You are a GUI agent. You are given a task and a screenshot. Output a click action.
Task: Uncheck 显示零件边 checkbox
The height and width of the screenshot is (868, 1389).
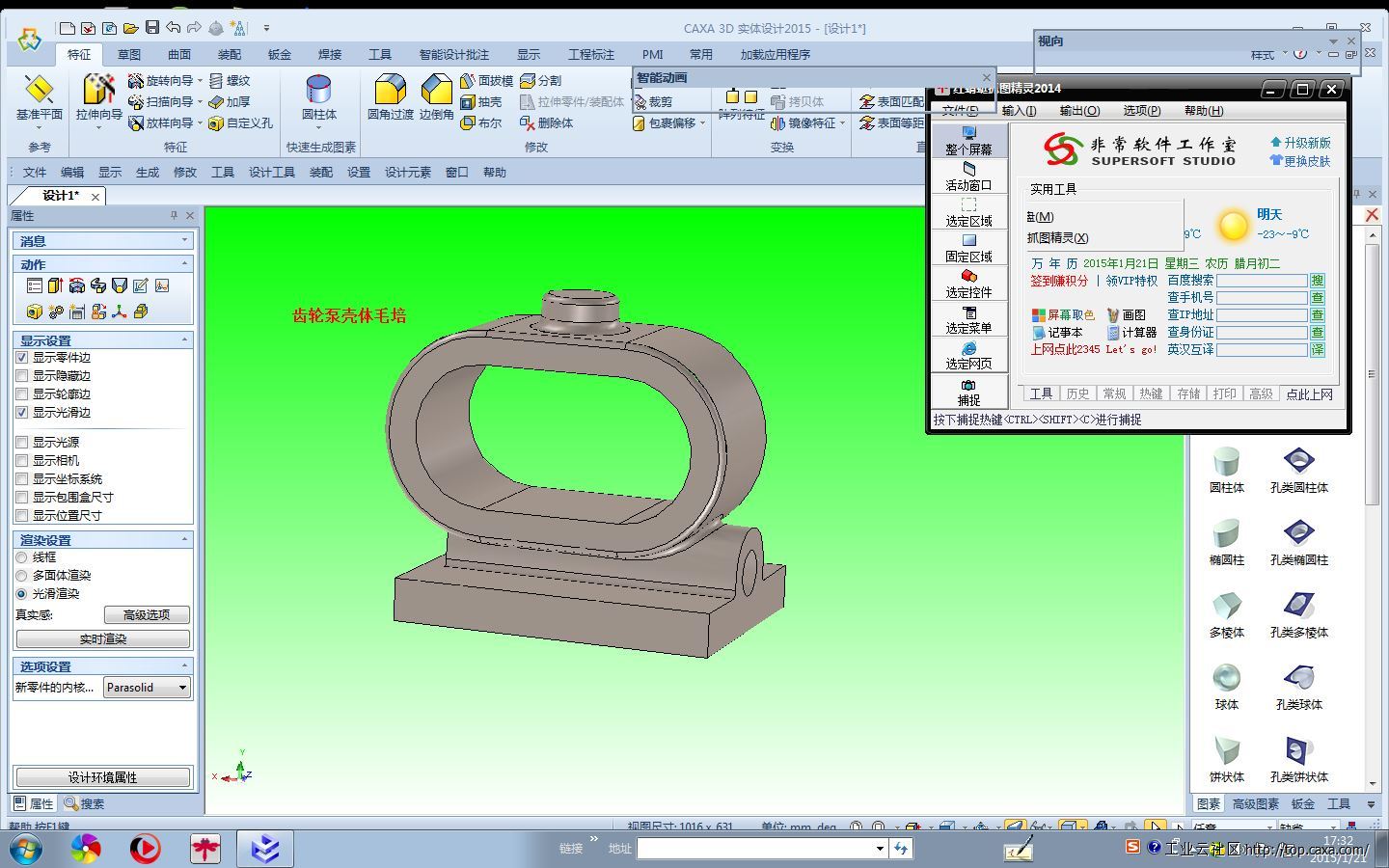[21, 358]
